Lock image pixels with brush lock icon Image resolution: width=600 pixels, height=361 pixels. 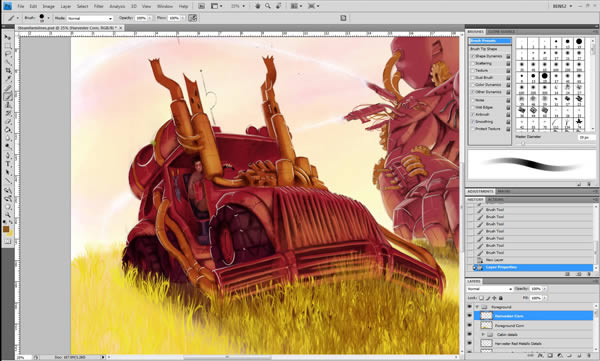[488, 298]
